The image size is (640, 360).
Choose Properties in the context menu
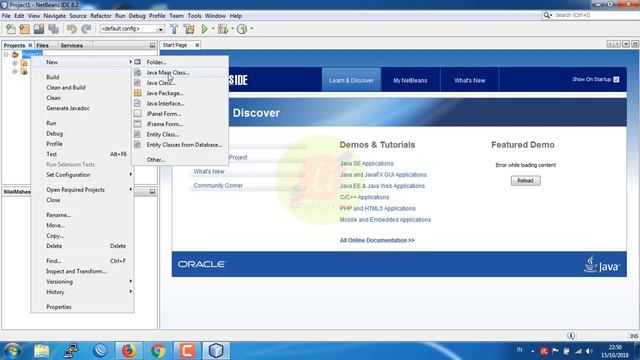[x=82, y=307]
